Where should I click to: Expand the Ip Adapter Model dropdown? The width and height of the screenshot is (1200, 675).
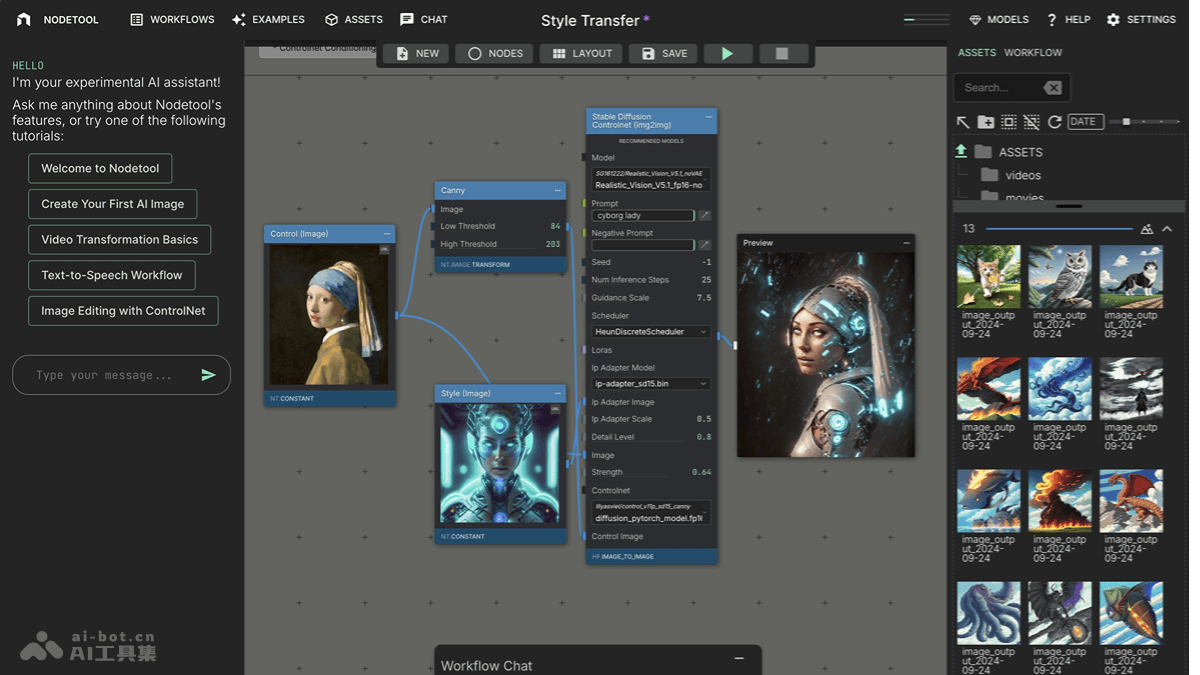click(x=651, y=383)
